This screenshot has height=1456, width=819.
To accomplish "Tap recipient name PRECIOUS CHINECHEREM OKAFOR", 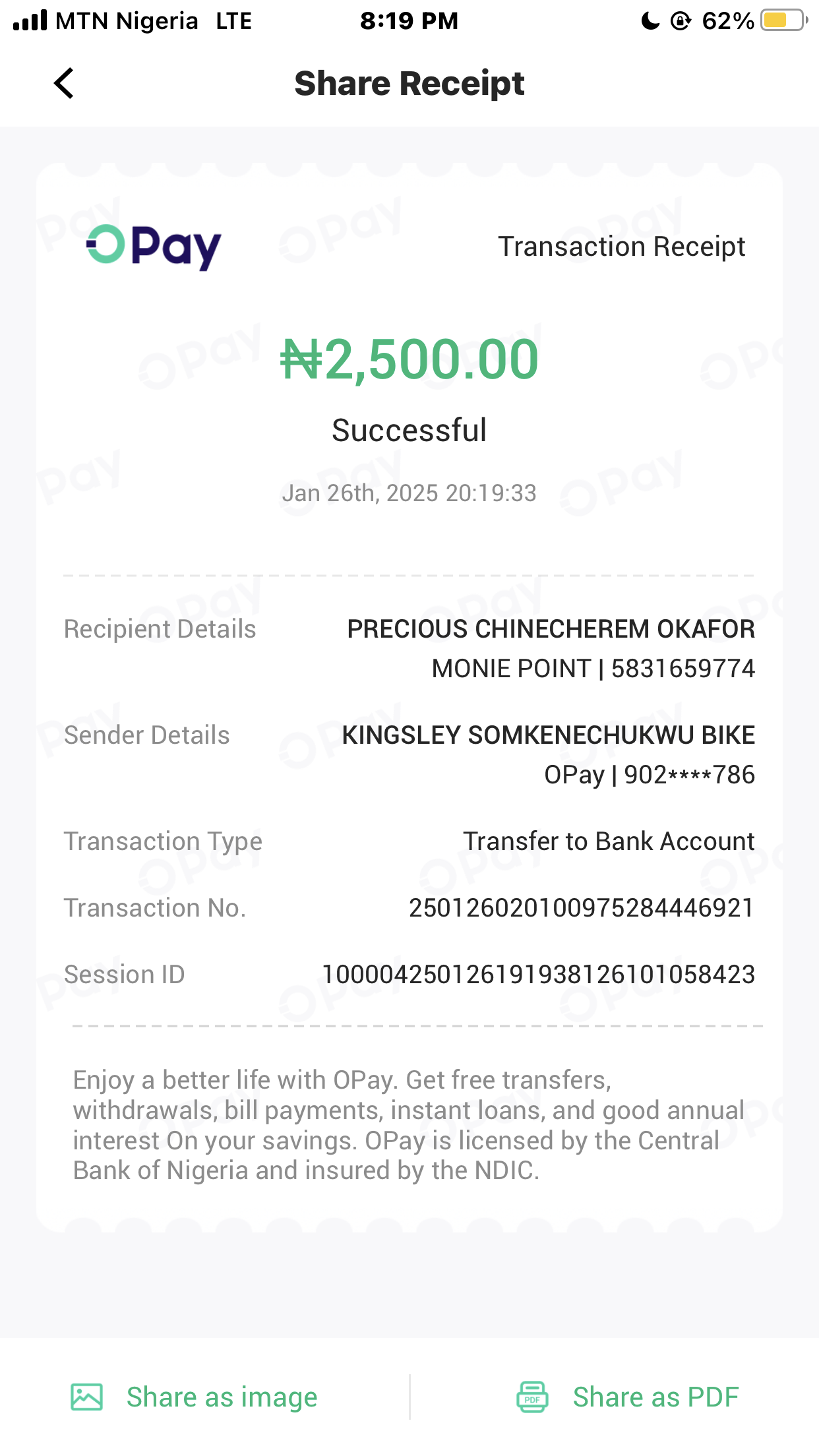I will [x=551, y=629].
